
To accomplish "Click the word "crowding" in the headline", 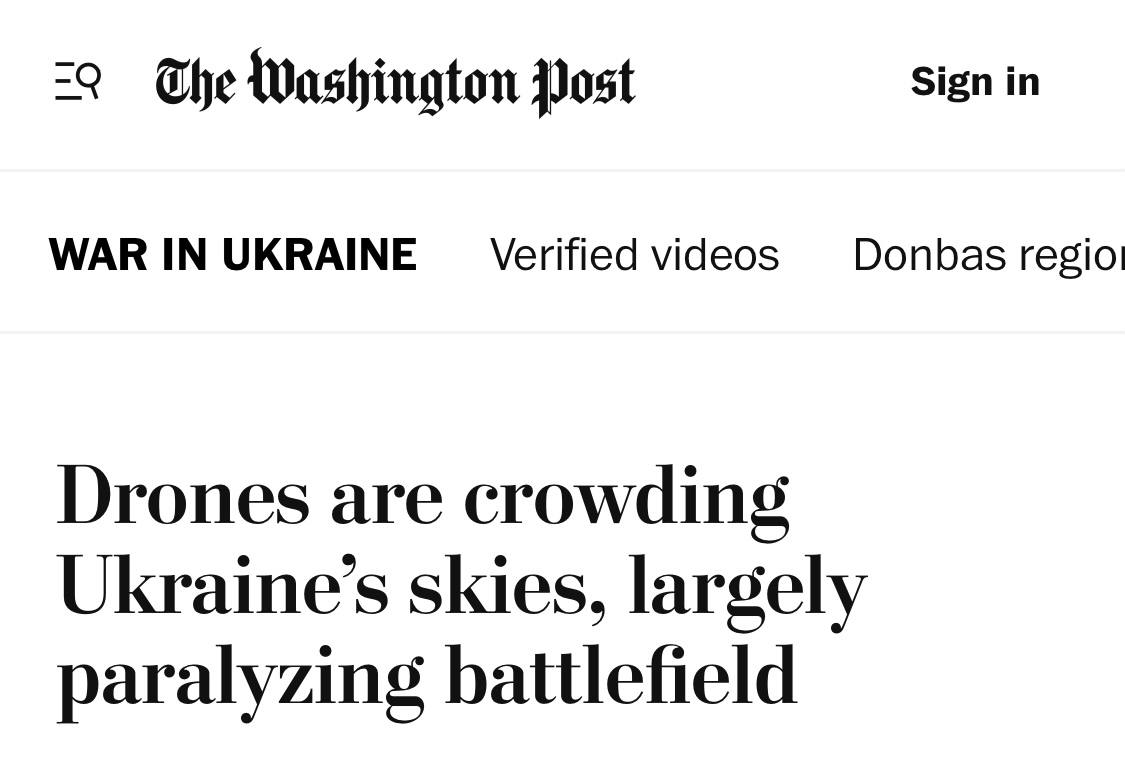I will coord(626,496).
